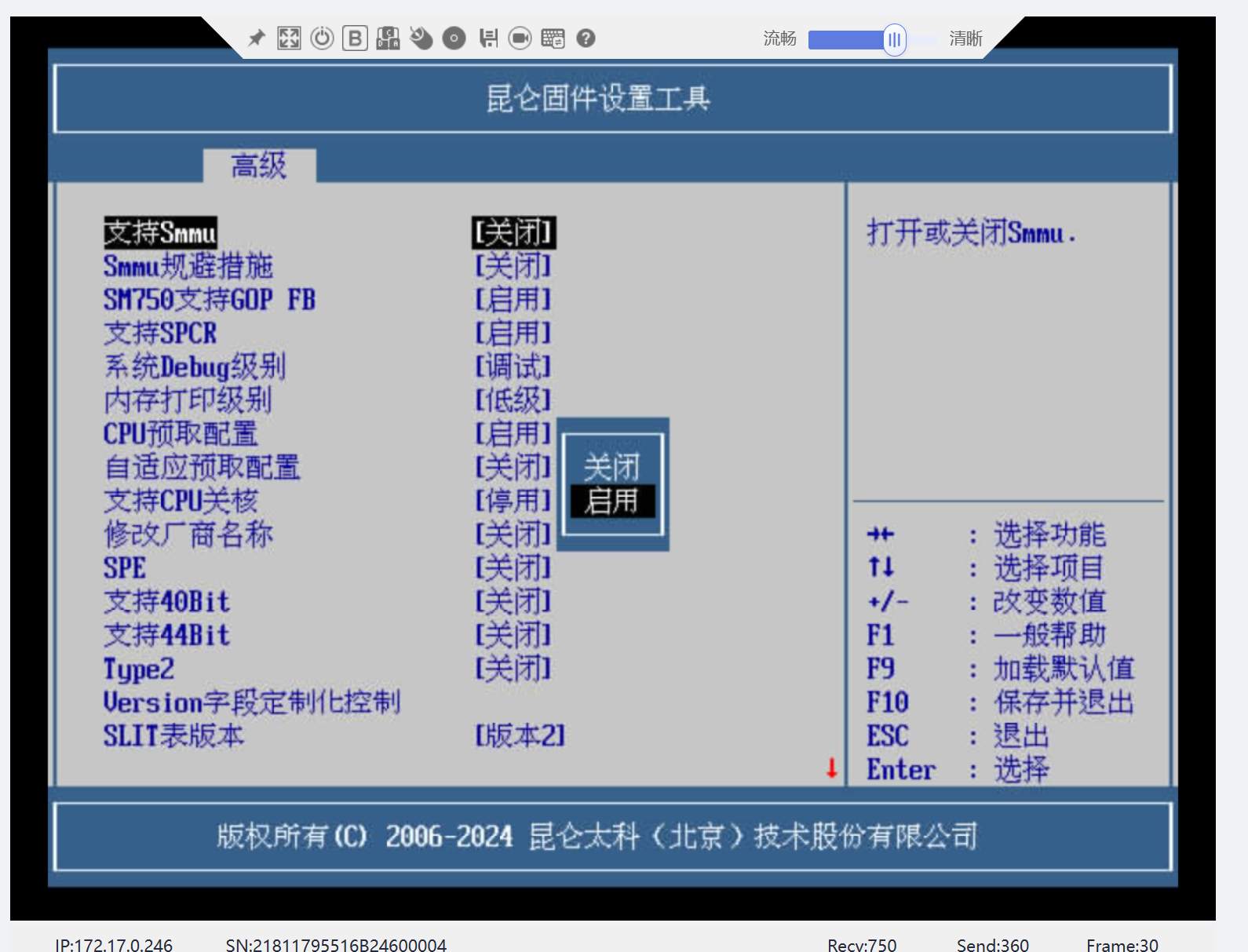Click [关闭] value of 支持Smmu
The height and width of the screenshot is (952, 1248).
[x=514, y=232]
